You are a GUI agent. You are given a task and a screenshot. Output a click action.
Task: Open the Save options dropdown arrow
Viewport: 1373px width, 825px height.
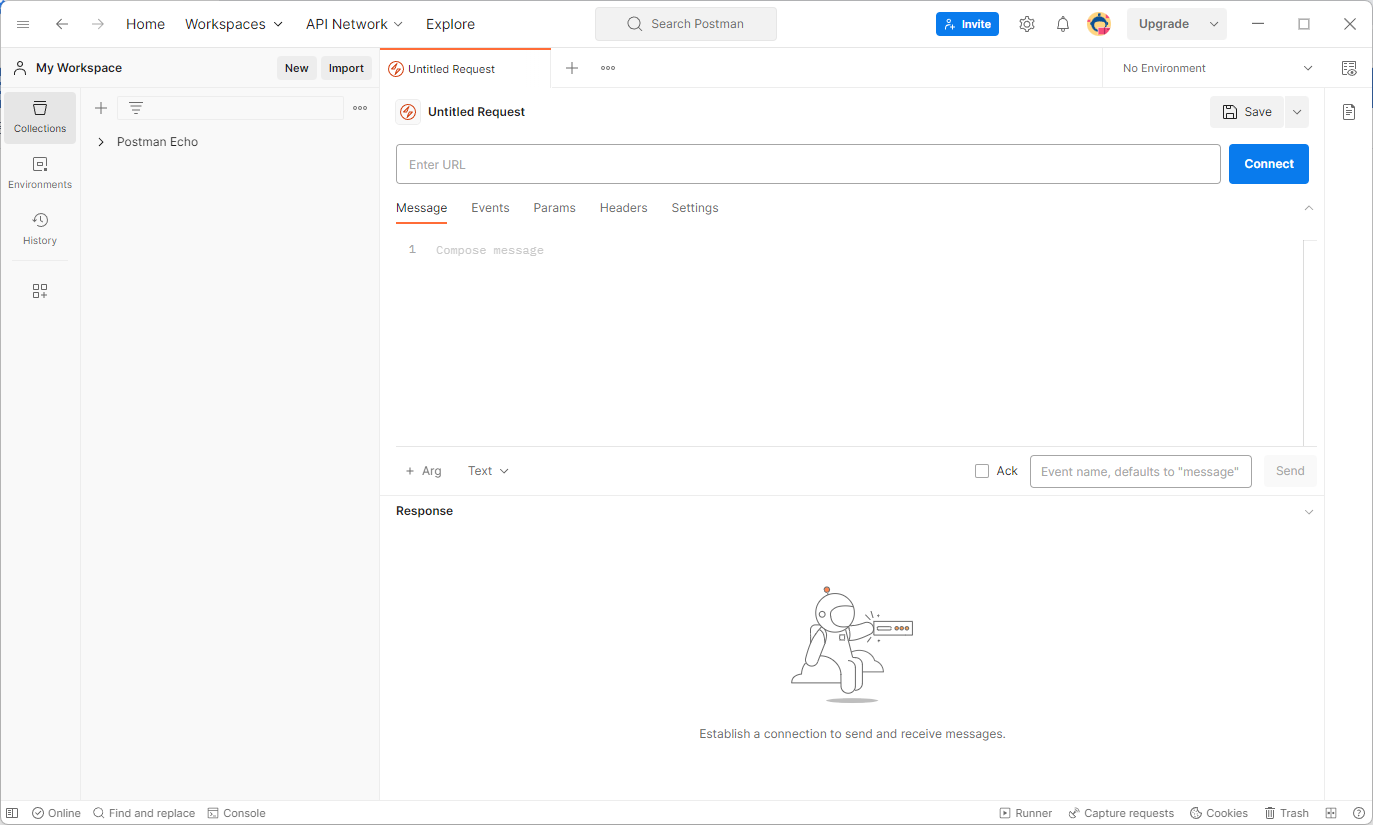[1297, 112]
